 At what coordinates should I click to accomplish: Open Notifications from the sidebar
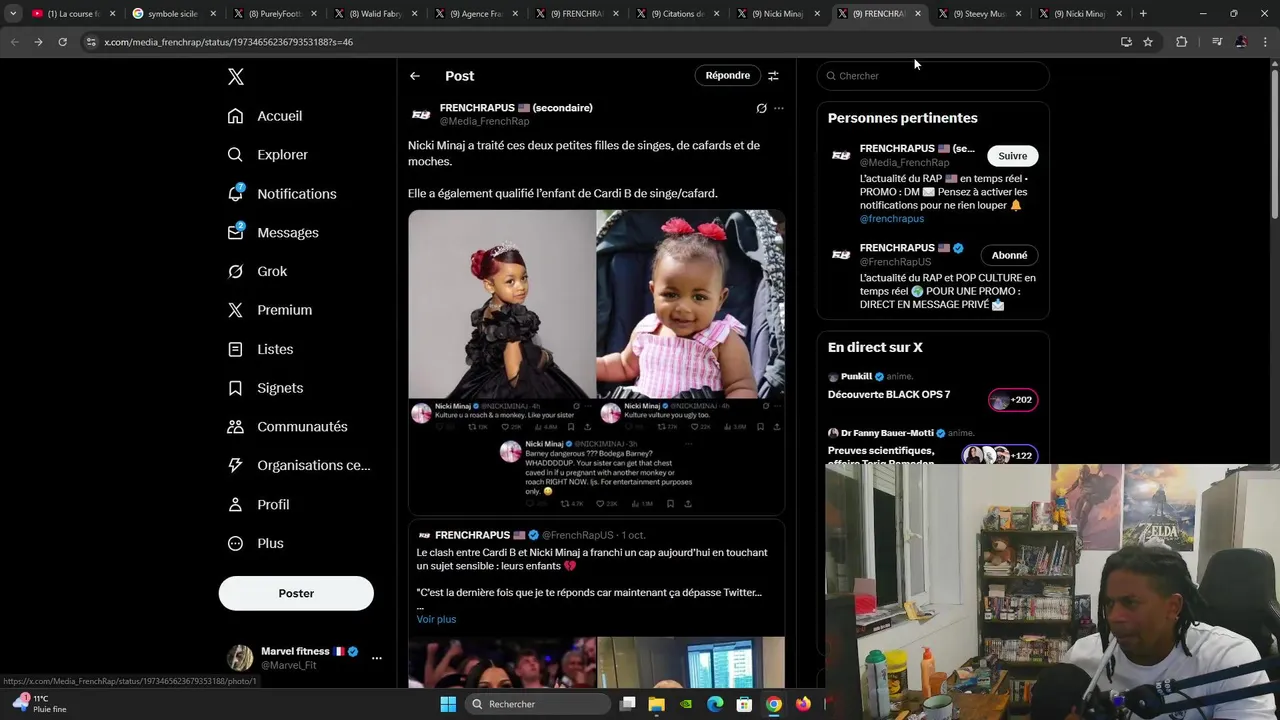pyautogui.click(x=282, y=194)
